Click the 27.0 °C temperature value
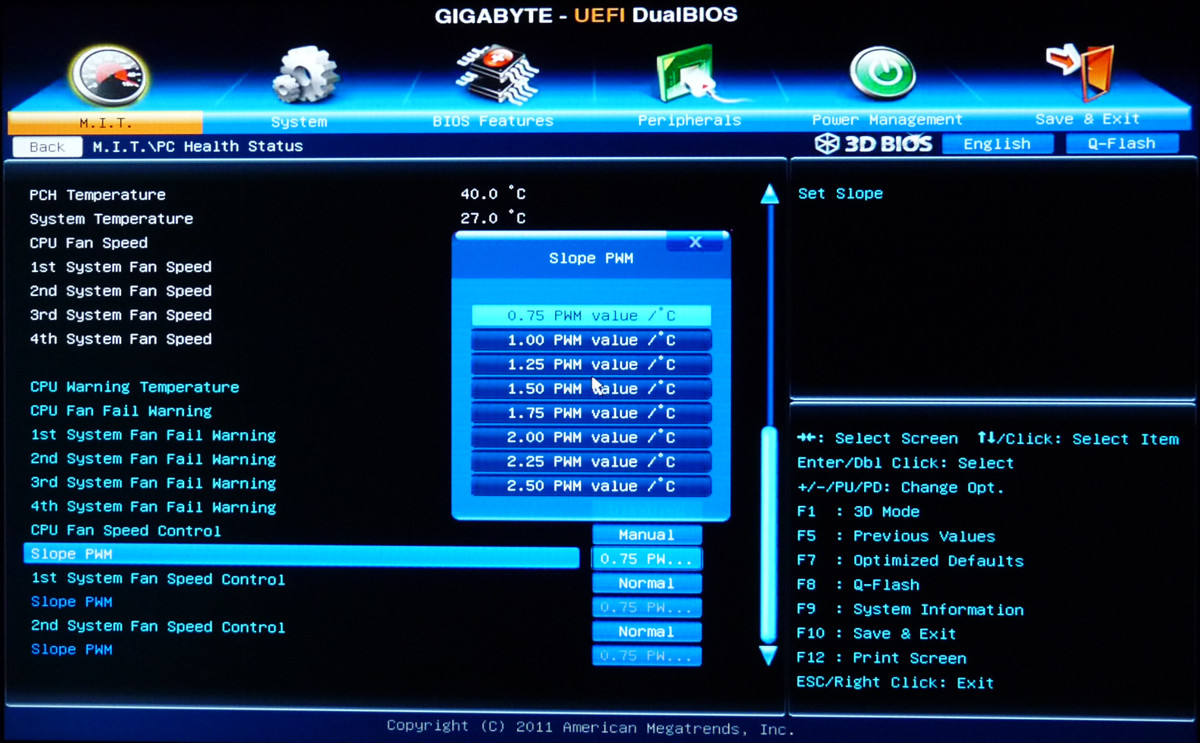Image resolution: width=1200 pixels, height=743 pixels. click(x=493, y=219)
